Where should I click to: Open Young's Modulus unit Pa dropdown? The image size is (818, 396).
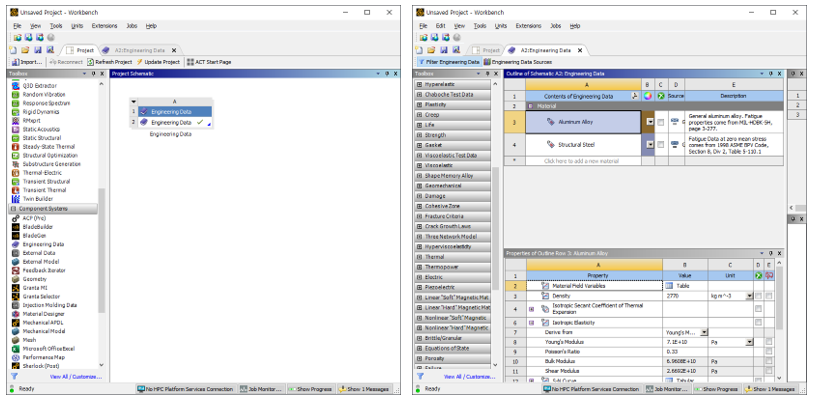click(x=749, y=342)
